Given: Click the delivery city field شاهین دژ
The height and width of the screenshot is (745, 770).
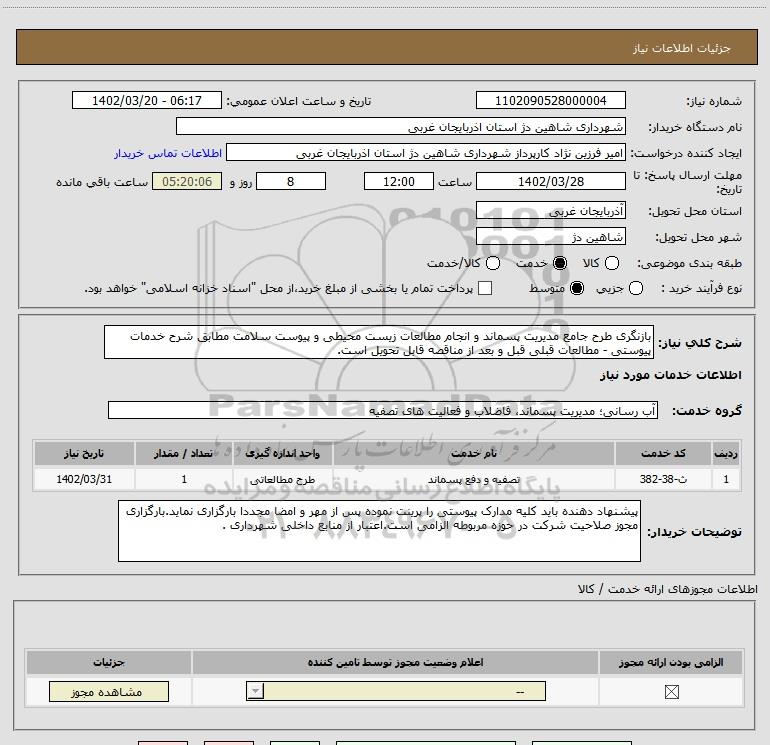Looking at the screenshot, I should click(550, 237).
